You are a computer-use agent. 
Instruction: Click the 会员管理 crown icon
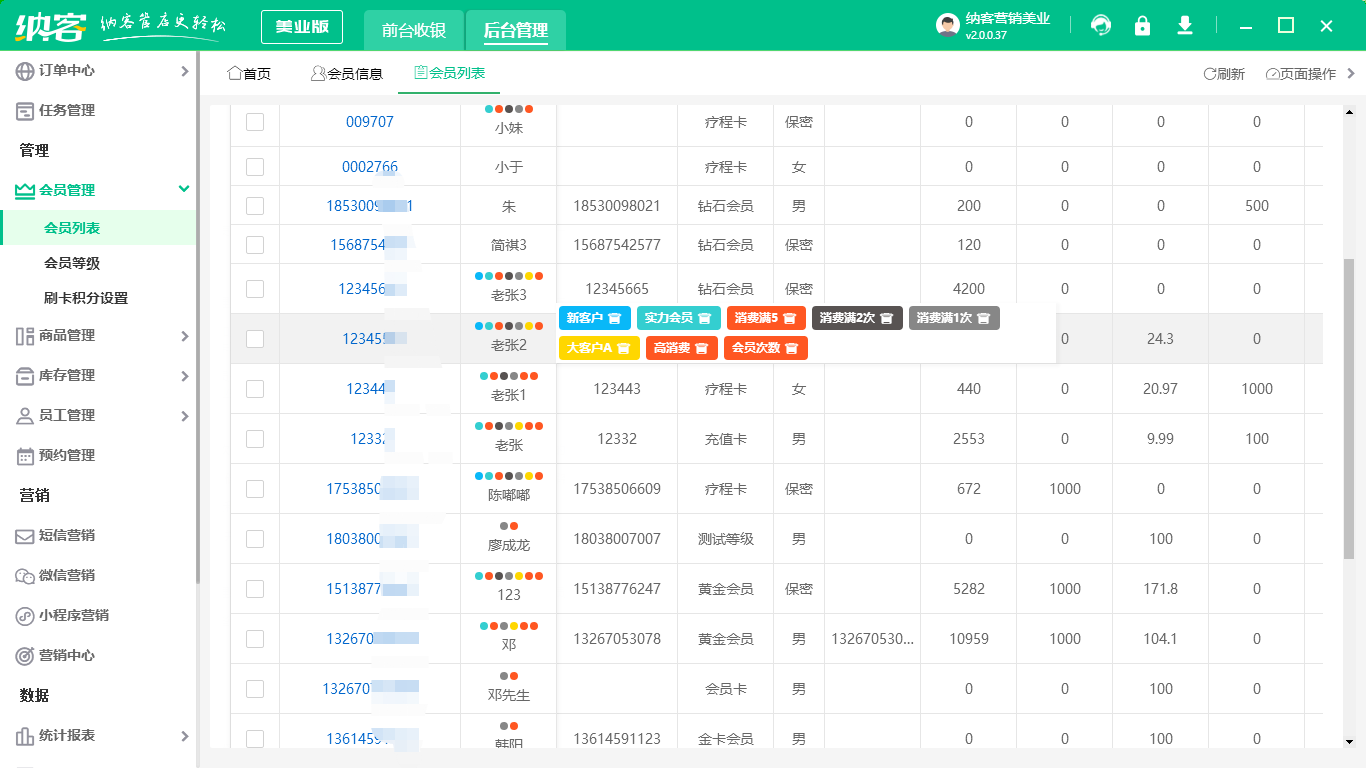tap(24, 190)
